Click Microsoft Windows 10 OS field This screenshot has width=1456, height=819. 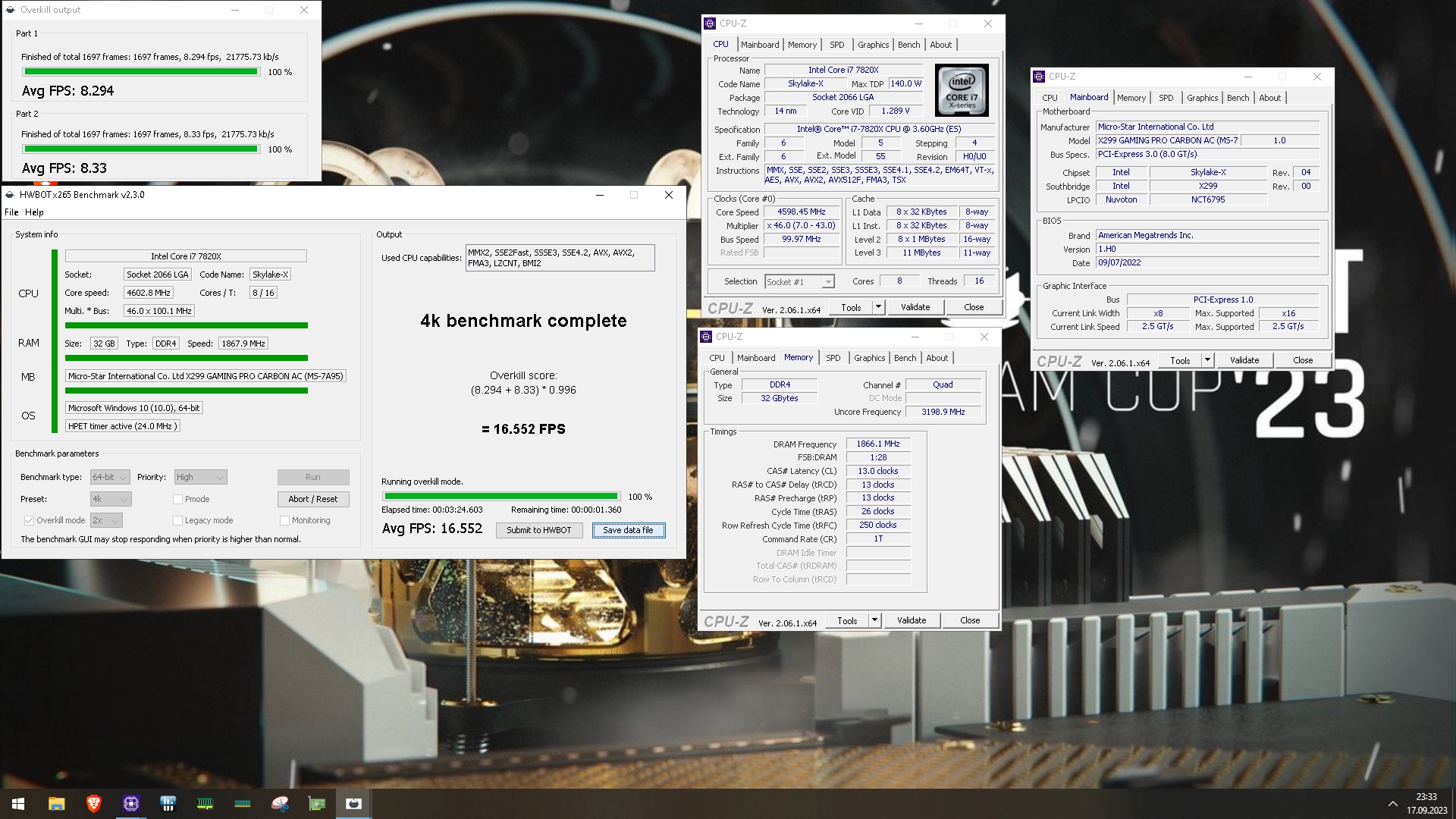click(134, 408)
